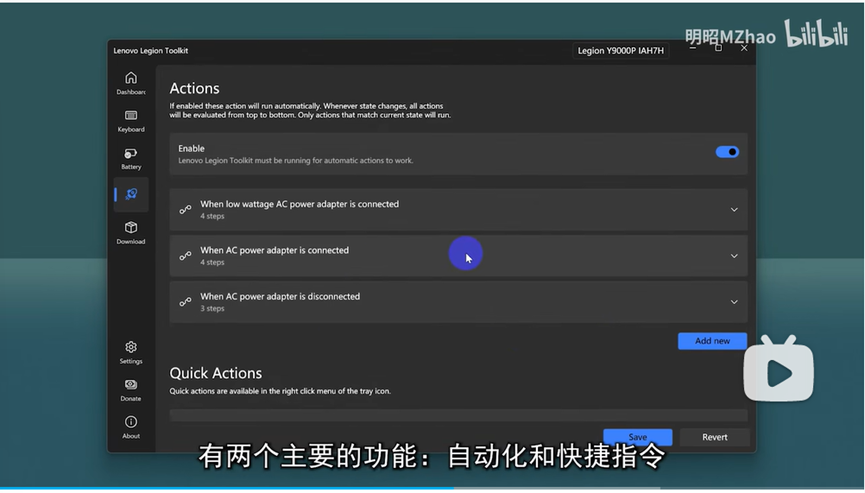Click the 明昭MZhao uploader watermark name
The image size is (865, 493).
point(730,36)
